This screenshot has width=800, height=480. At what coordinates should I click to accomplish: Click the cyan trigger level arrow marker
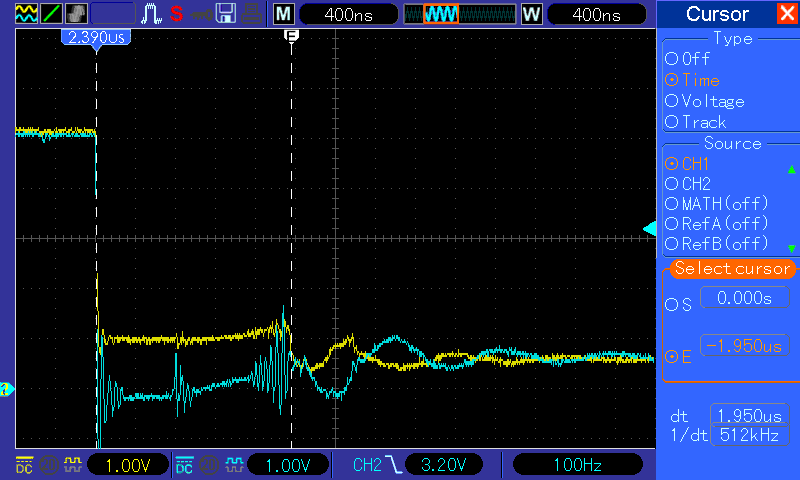649,229
